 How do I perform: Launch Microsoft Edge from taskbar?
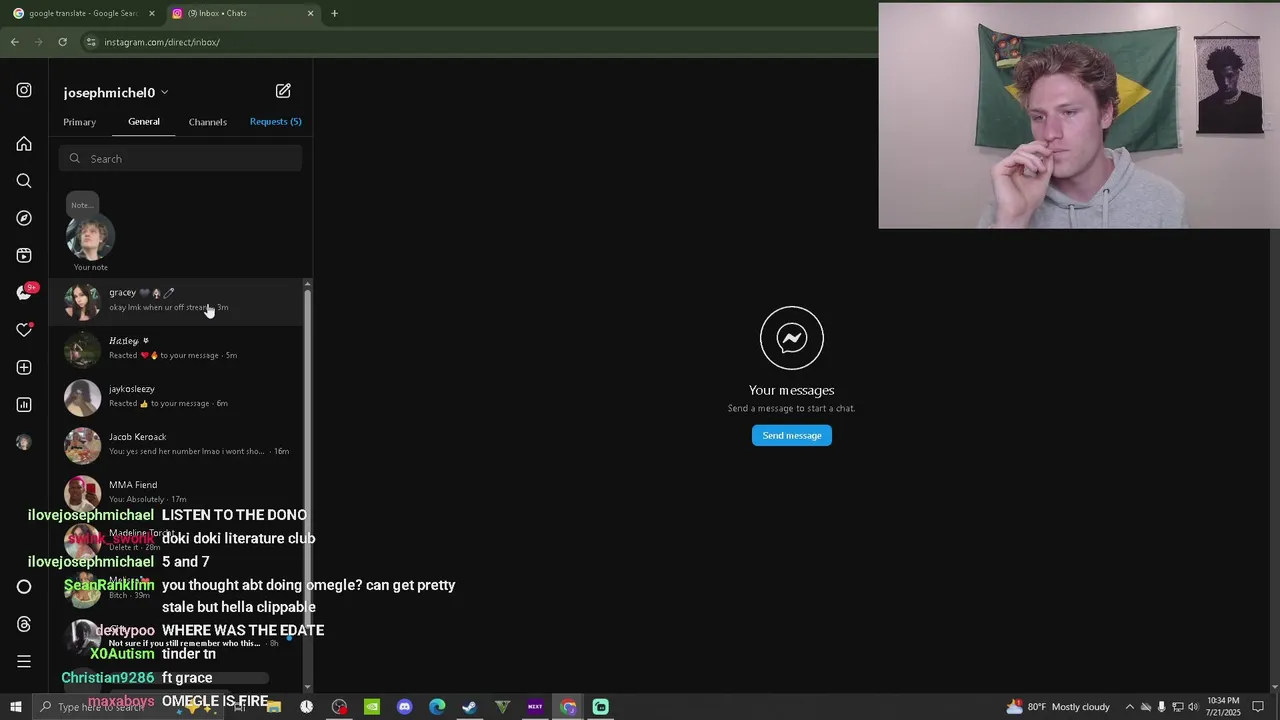[x=437, y=707]
